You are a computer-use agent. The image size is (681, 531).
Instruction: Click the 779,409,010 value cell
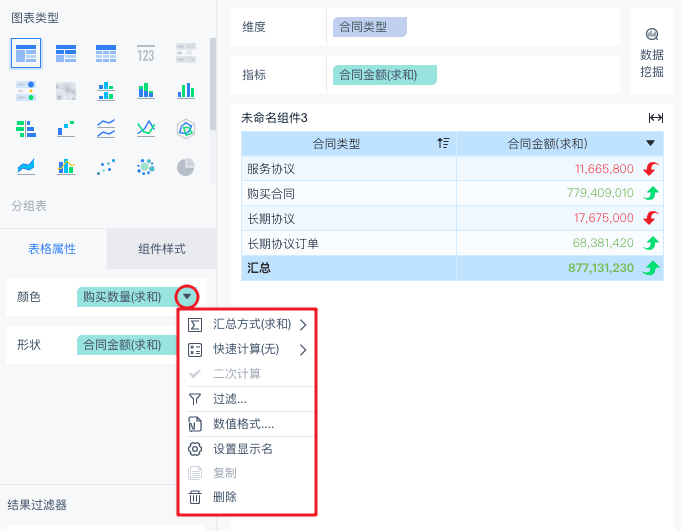tap(560, 193)
